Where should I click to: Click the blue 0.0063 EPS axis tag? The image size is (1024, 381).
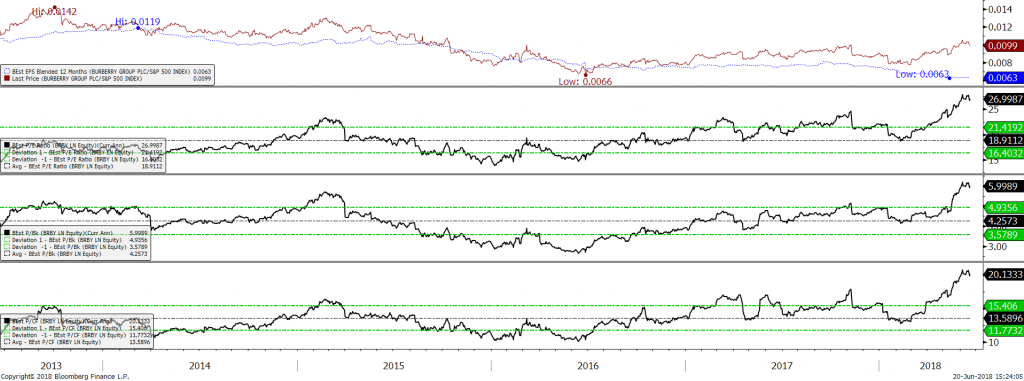[1004, 78]
